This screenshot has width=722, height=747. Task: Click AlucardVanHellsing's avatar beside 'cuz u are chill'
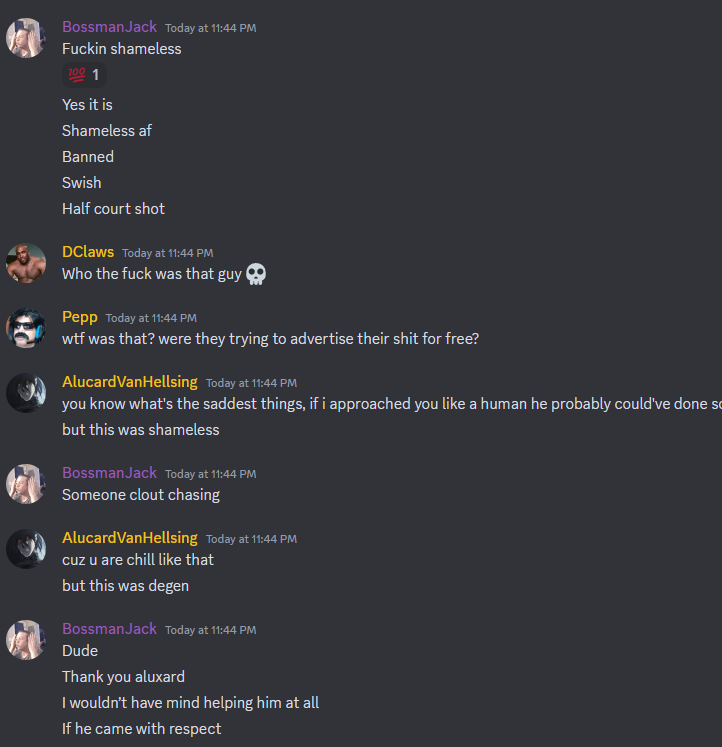26,549
